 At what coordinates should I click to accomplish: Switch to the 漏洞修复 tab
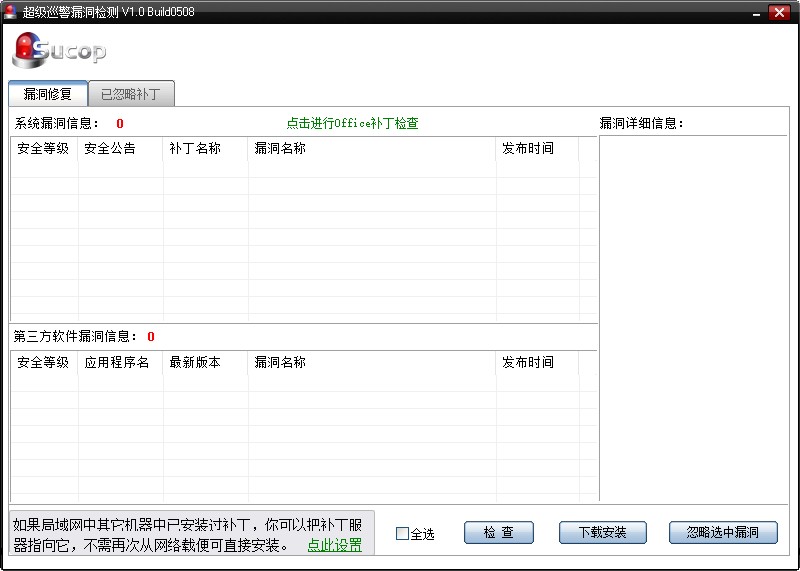pyautogui.click(x=48, y=95)
